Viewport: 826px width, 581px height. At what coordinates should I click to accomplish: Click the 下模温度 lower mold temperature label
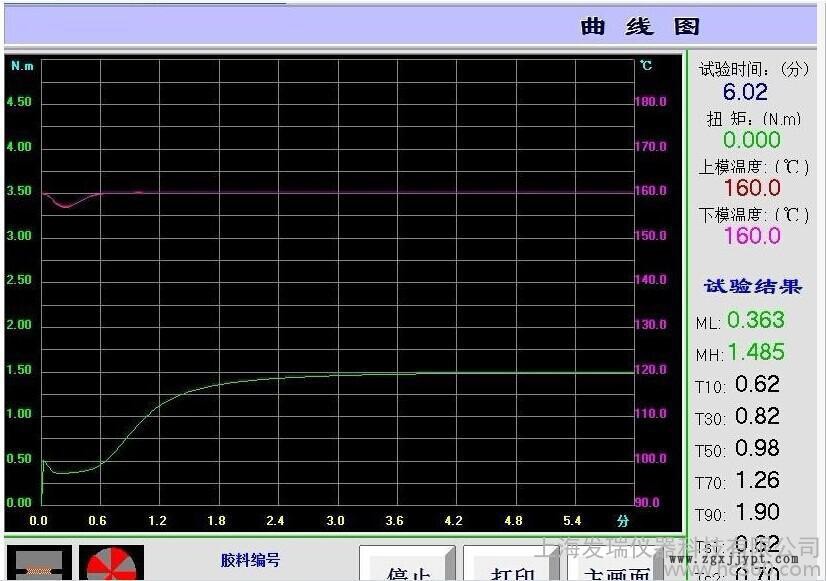(754, 215)
